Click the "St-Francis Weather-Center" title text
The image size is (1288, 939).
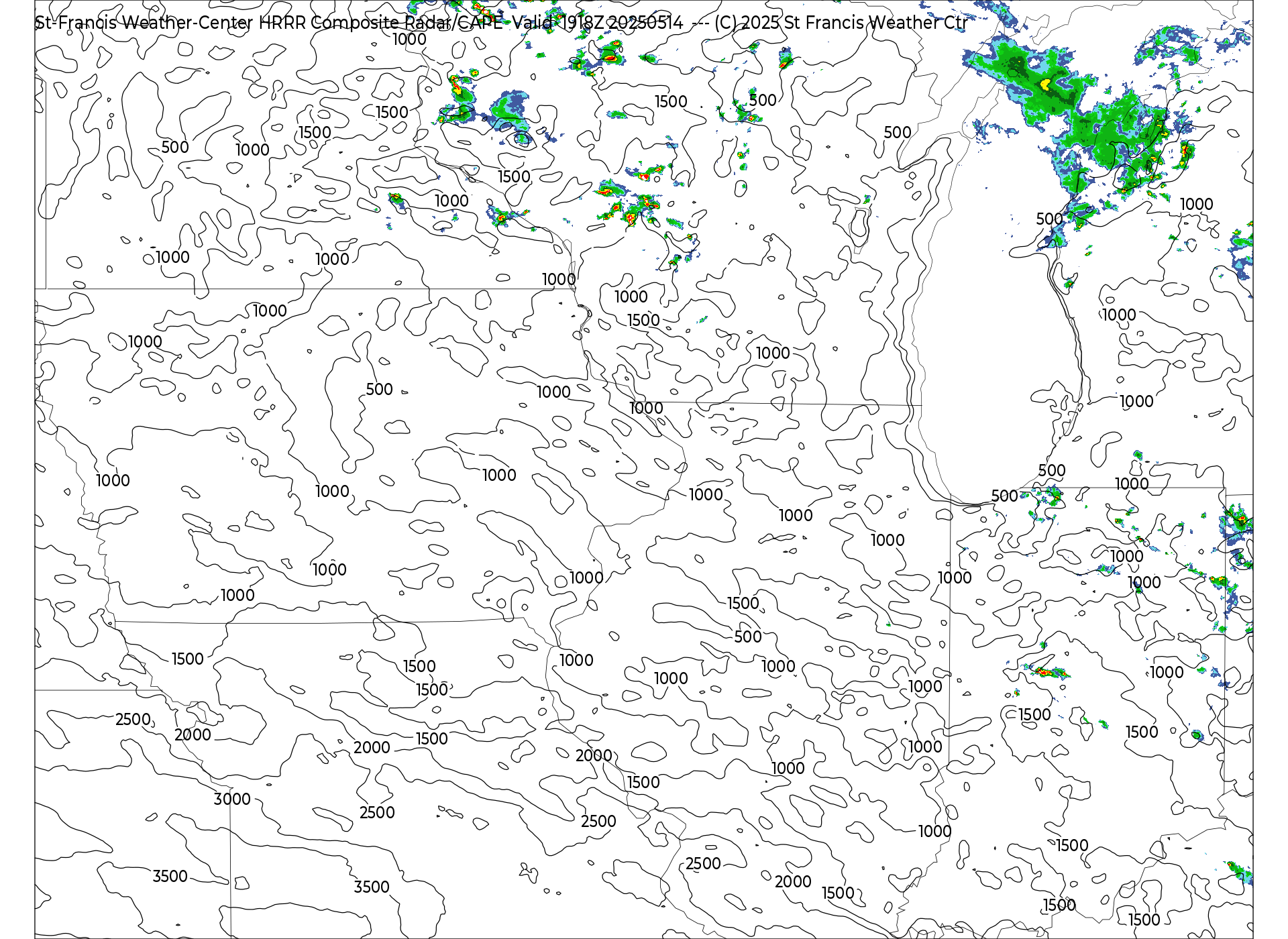144,23
